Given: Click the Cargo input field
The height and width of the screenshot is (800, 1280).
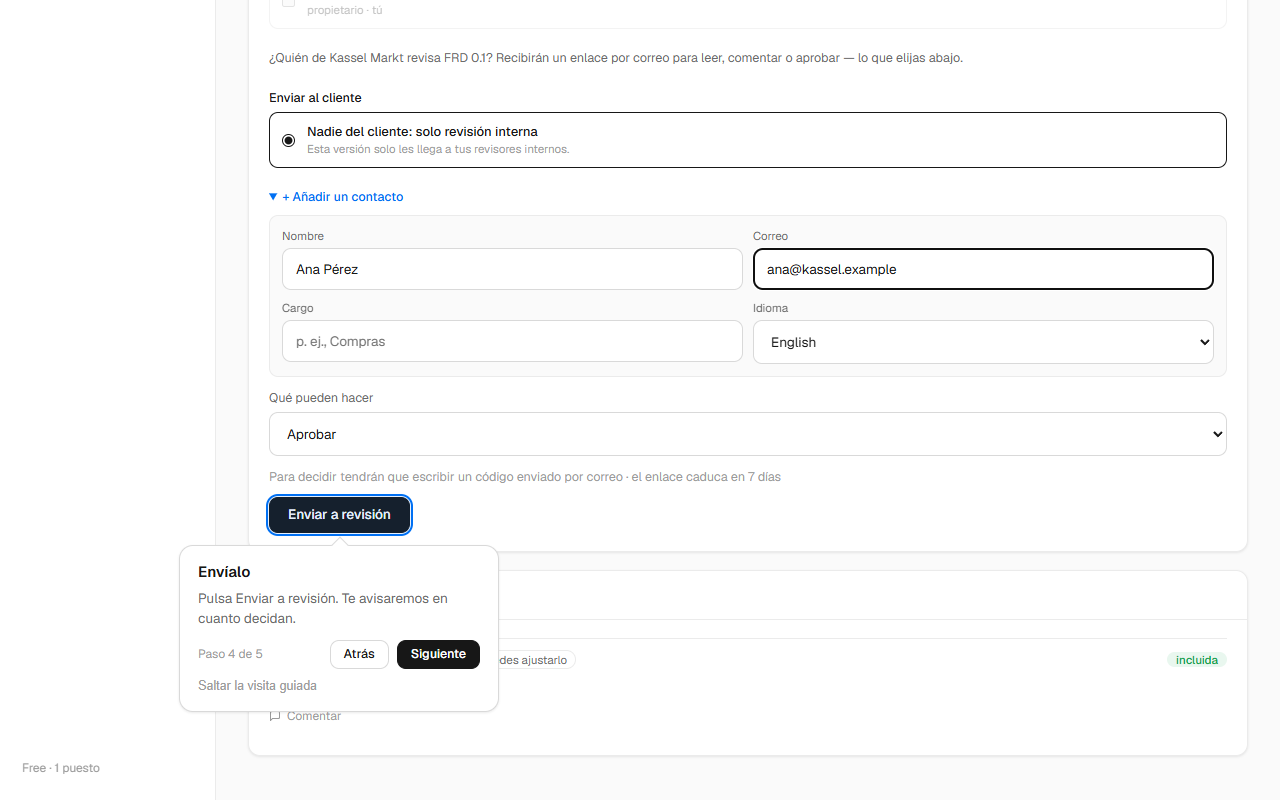Looking at the screenshot, I should [512, 341].
